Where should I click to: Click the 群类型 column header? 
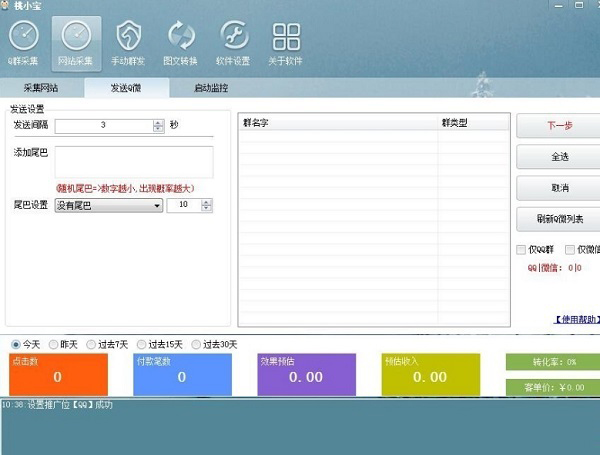[x=474, y=123]
